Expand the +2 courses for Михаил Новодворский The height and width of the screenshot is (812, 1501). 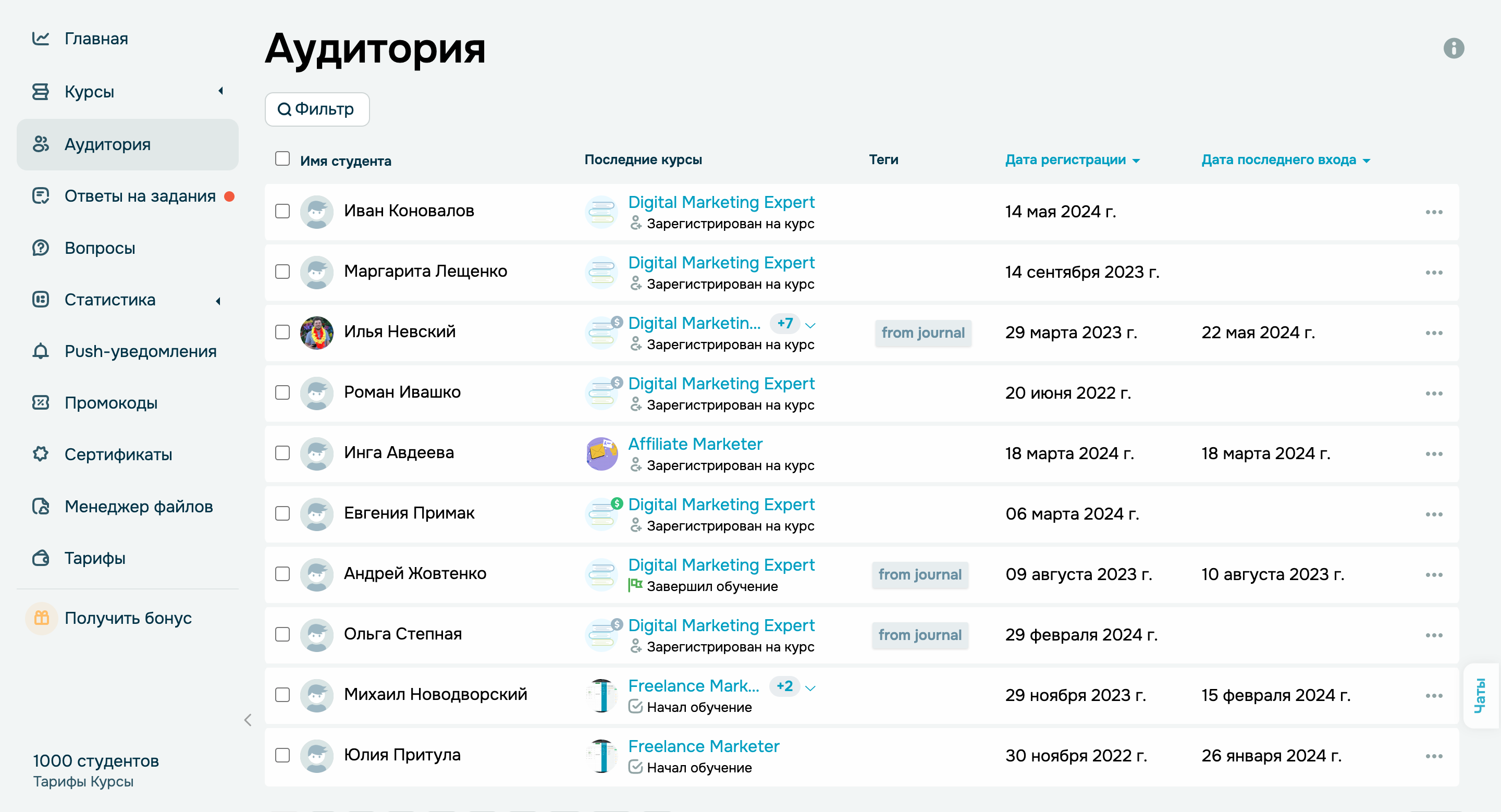pyautogui.click(x=784, y=686)
